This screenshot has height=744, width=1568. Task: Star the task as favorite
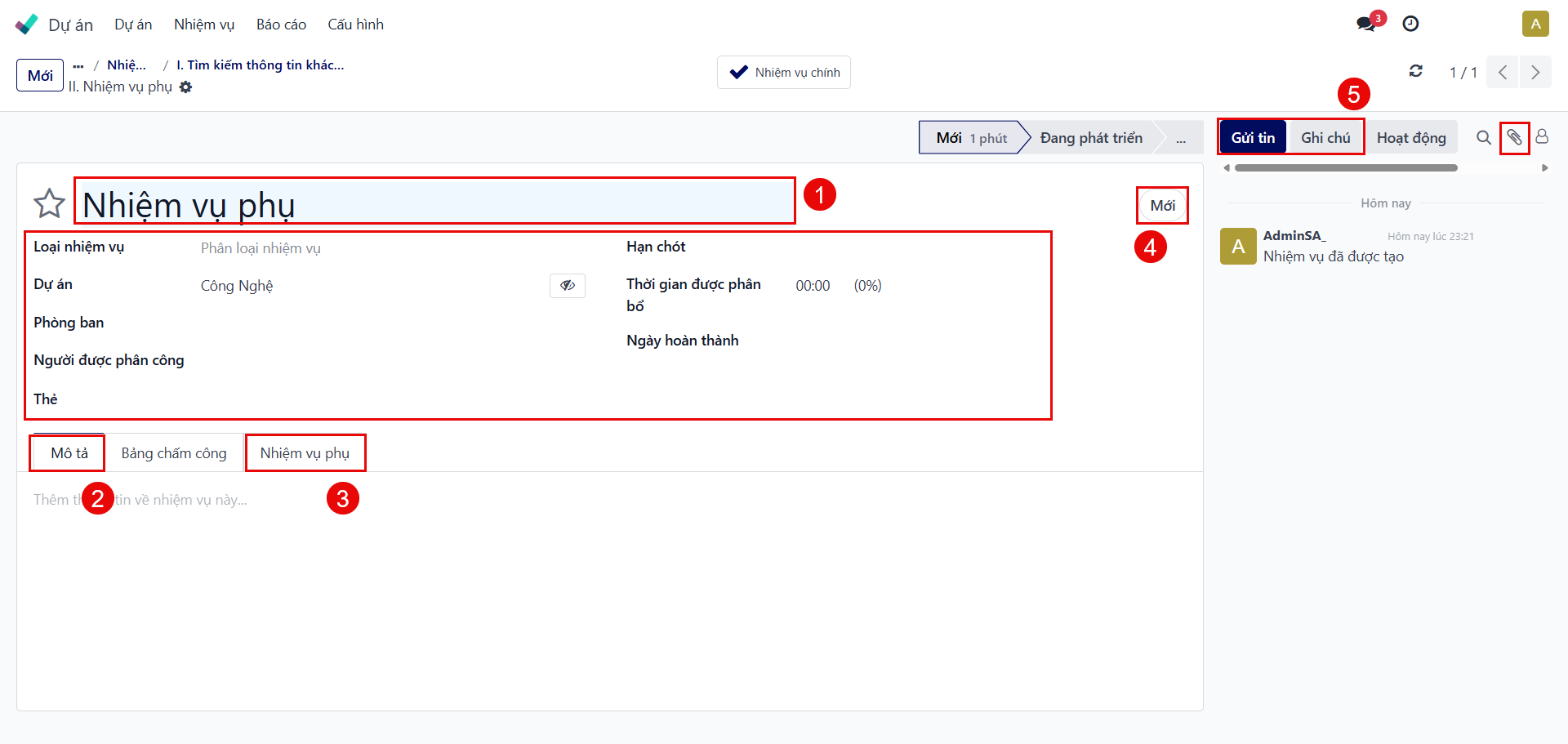click(49, 203)
